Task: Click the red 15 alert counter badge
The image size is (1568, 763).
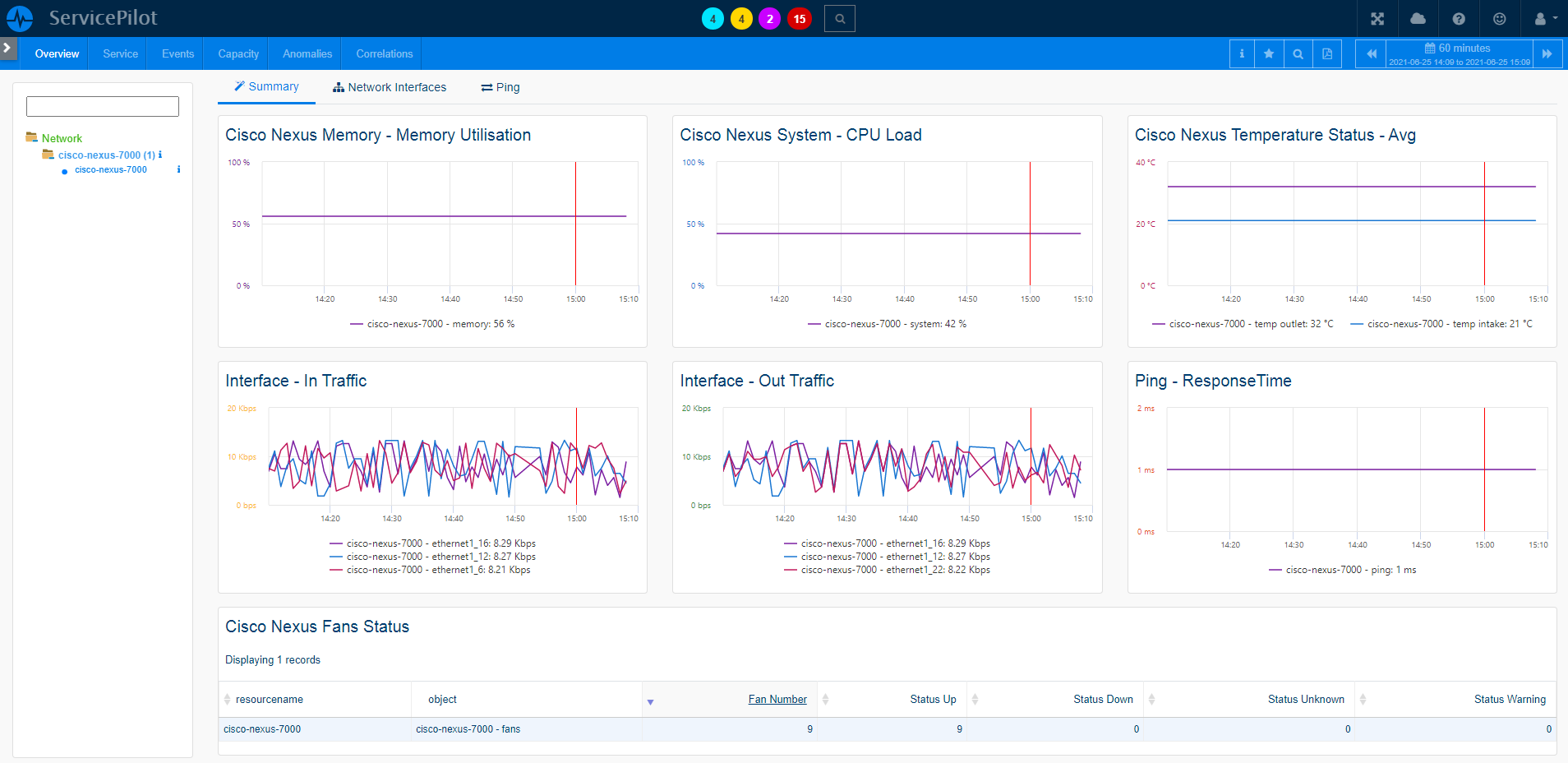Action: pos(799,19)
